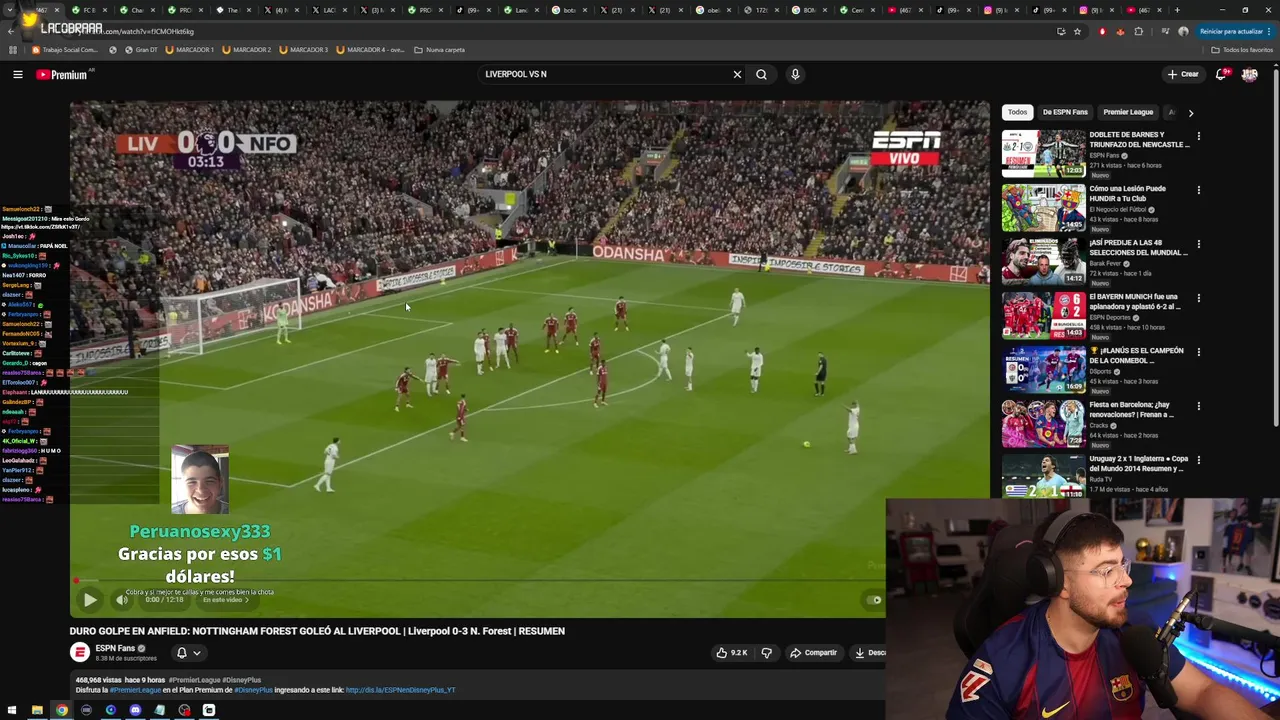
Task: Open the Chrome extensions puzzle icon
Action: [1138, 31]
